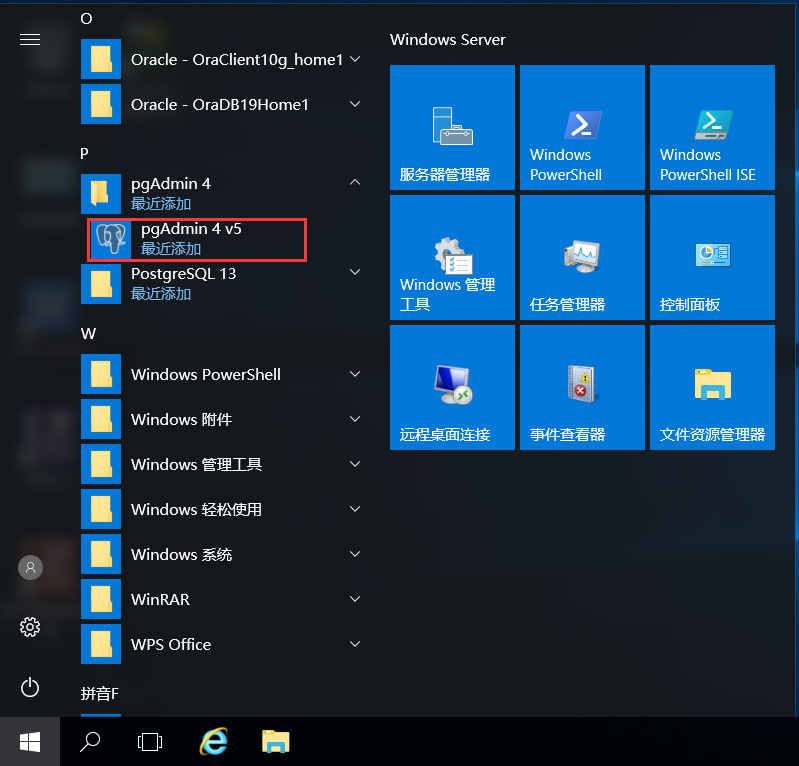Click the Oracle - OraDB19Home1 folder icon
This screenshot has width=799, height=766.
click(101, 104)
